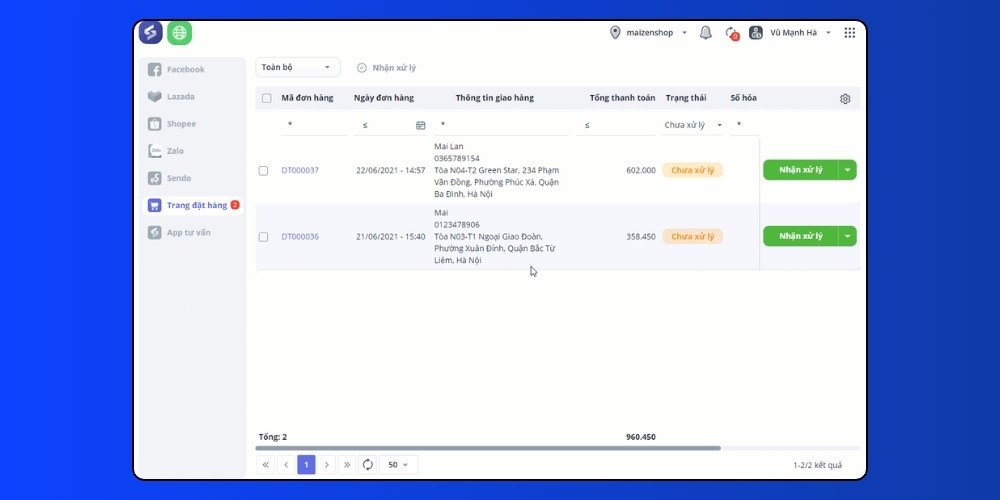
Task: Click the Thông tin giao hàng filter field
Action: coord(502,126)
